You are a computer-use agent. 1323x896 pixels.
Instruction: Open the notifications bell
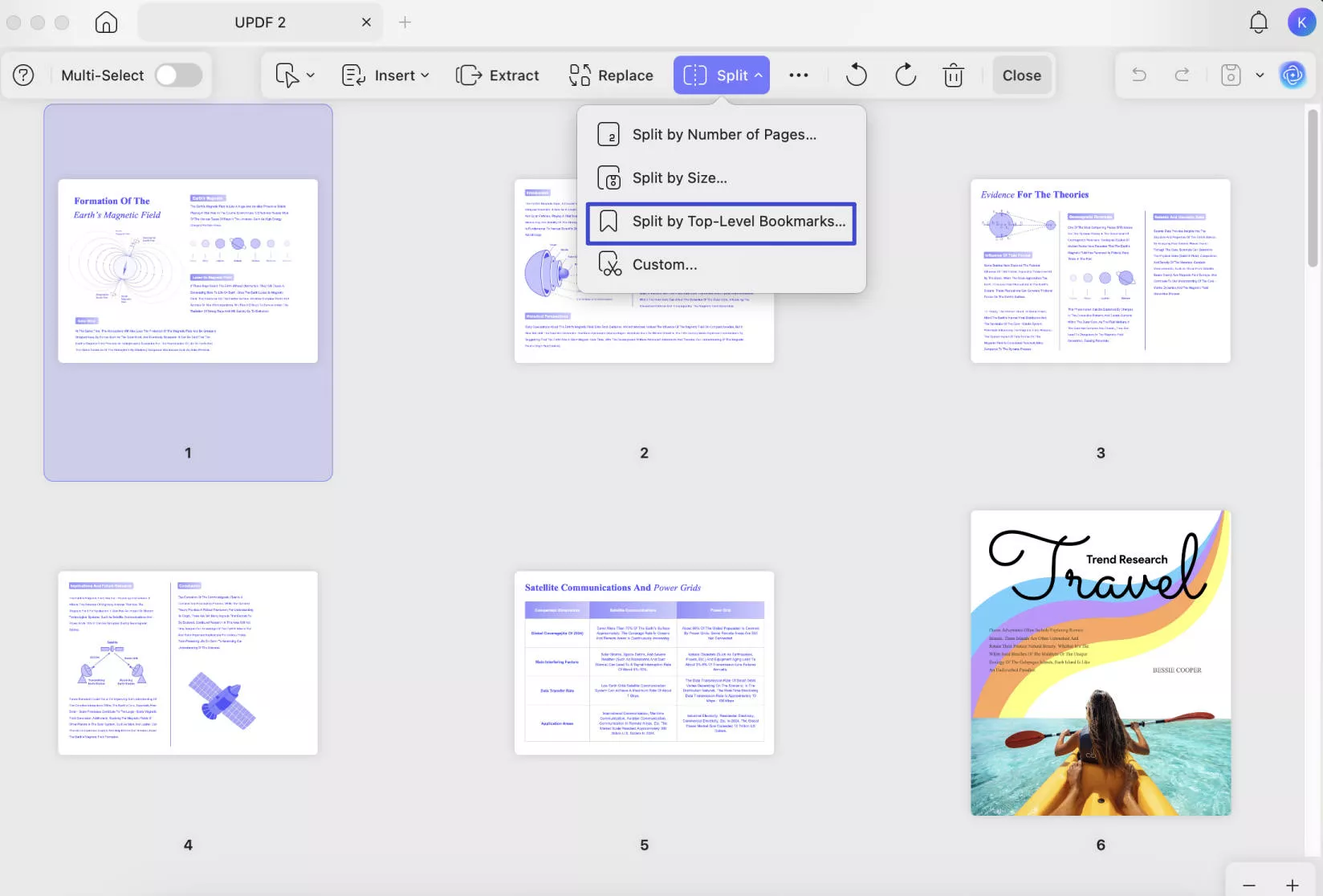pos(1258,22)
